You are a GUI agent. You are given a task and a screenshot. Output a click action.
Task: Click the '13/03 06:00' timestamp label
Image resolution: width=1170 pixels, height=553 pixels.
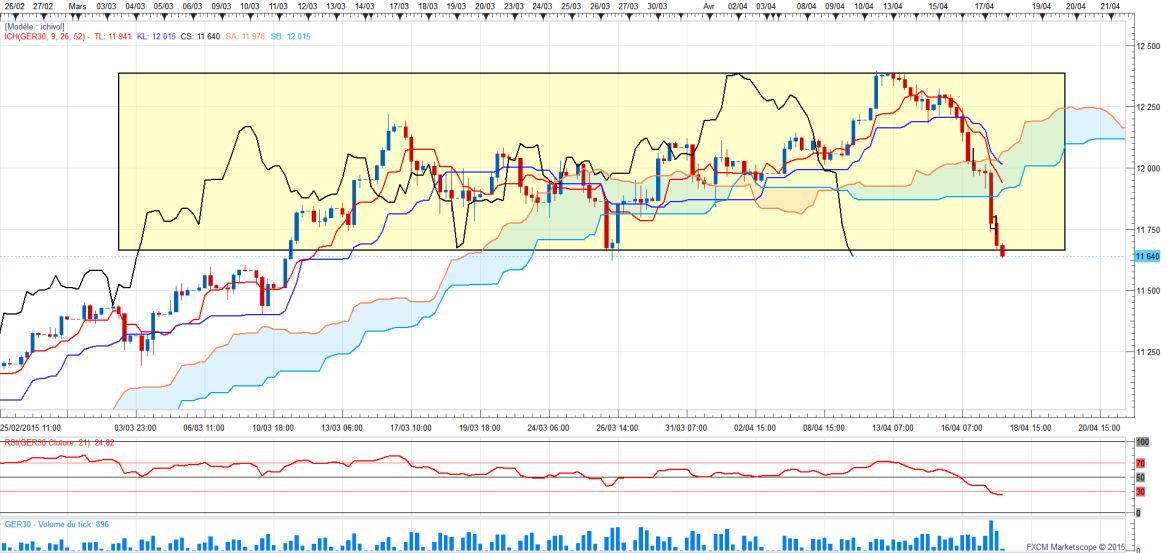coord(342,428)
